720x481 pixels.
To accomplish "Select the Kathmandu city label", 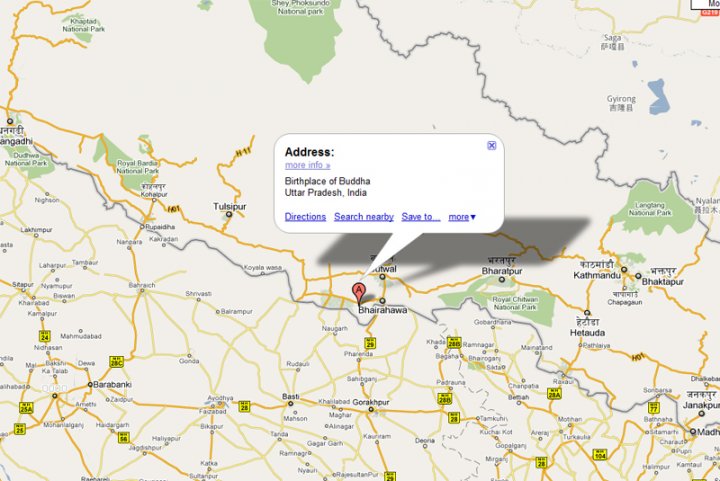I will pyautogui.click(x=597, y=275).
